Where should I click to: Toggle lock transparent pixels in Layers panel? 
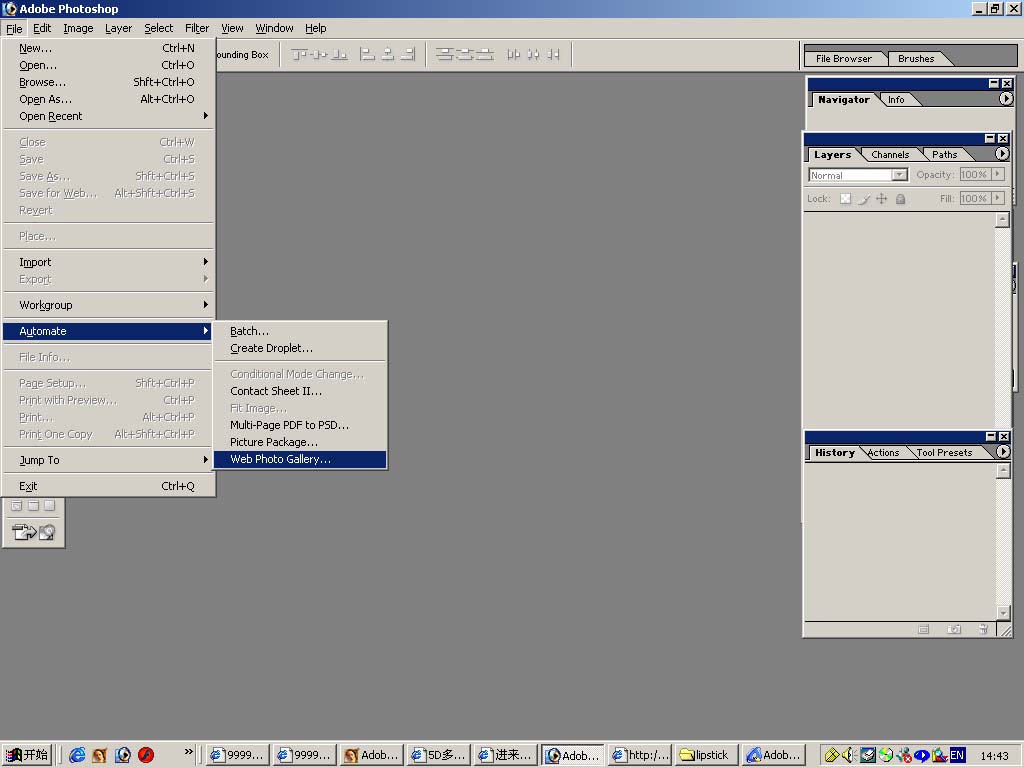(846, 199)
